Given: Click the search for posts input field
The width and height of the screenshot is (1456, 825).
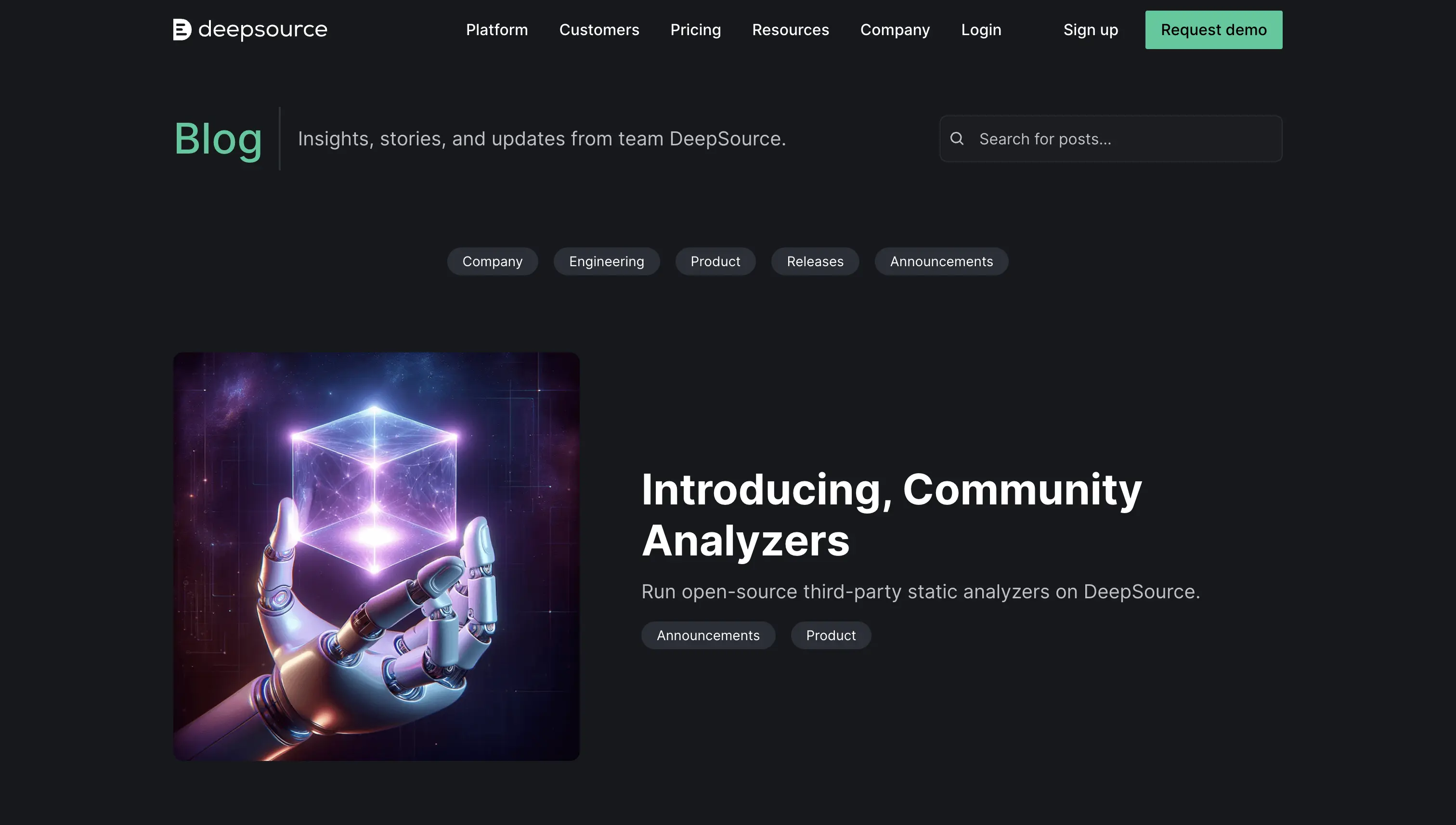Looking at the screenshot, I should [x=1110, y=138].
